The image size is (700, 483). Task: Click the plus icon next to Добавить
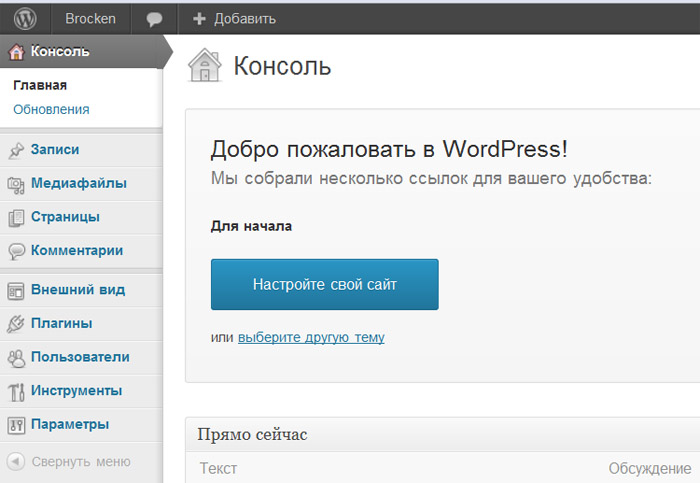[199, 19]
